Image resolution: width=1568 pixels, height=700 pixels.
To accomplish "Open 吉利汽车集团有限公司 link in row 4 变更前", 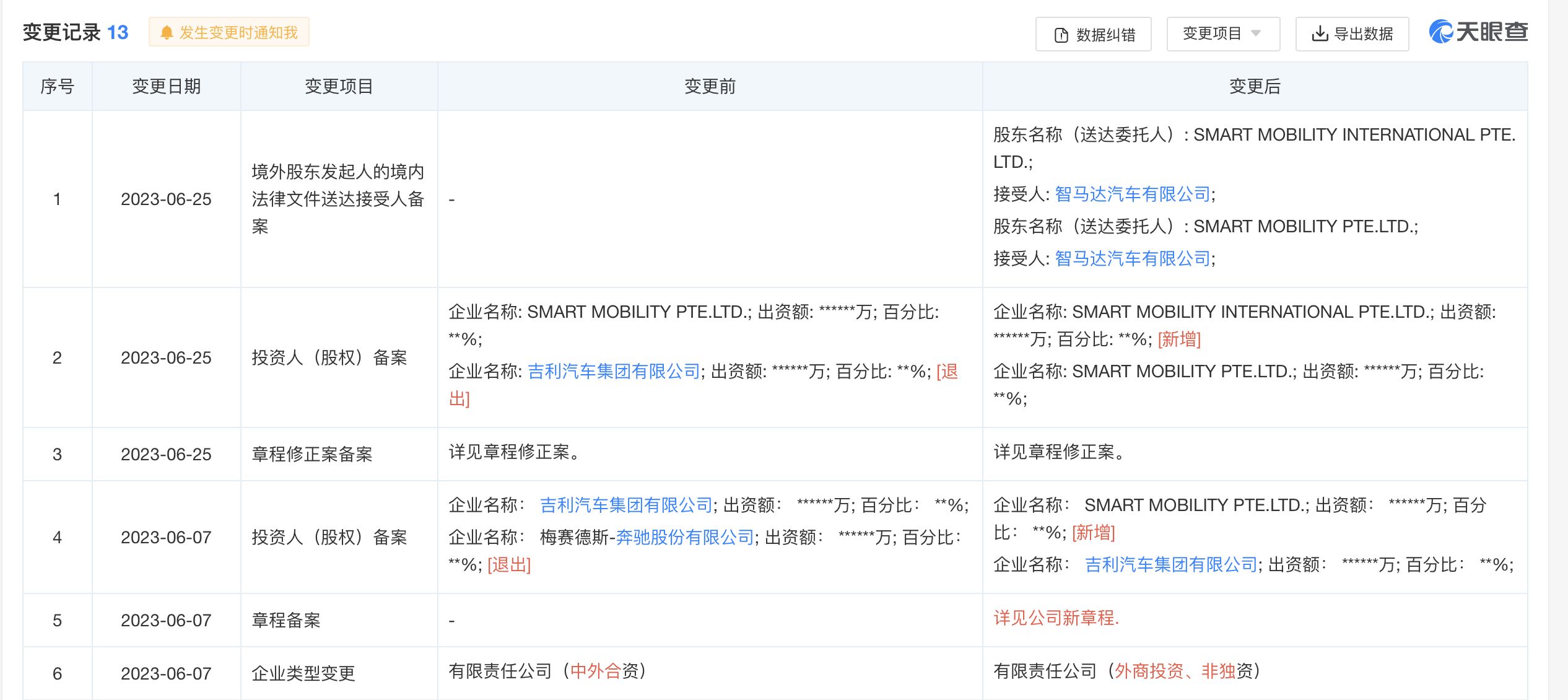I will [626, 505].
